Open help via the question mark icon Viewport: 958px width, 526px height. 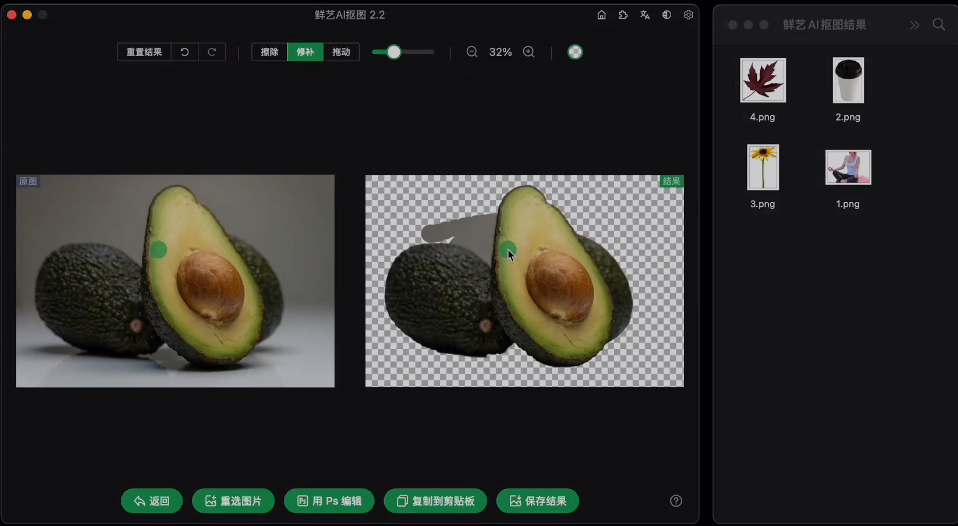tap(676, 500)
